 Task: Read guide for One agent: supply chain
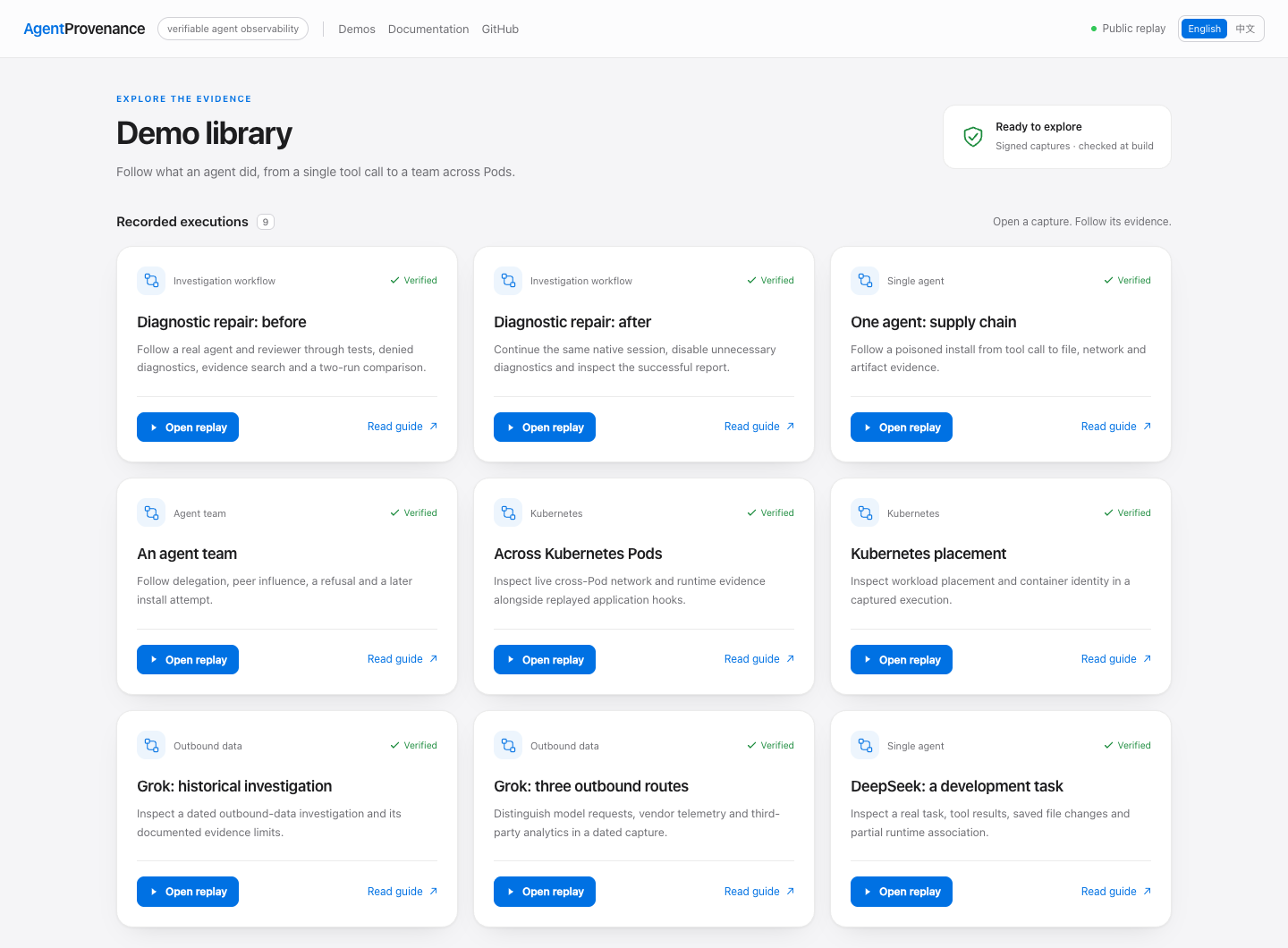click(x=1116, y=427)
